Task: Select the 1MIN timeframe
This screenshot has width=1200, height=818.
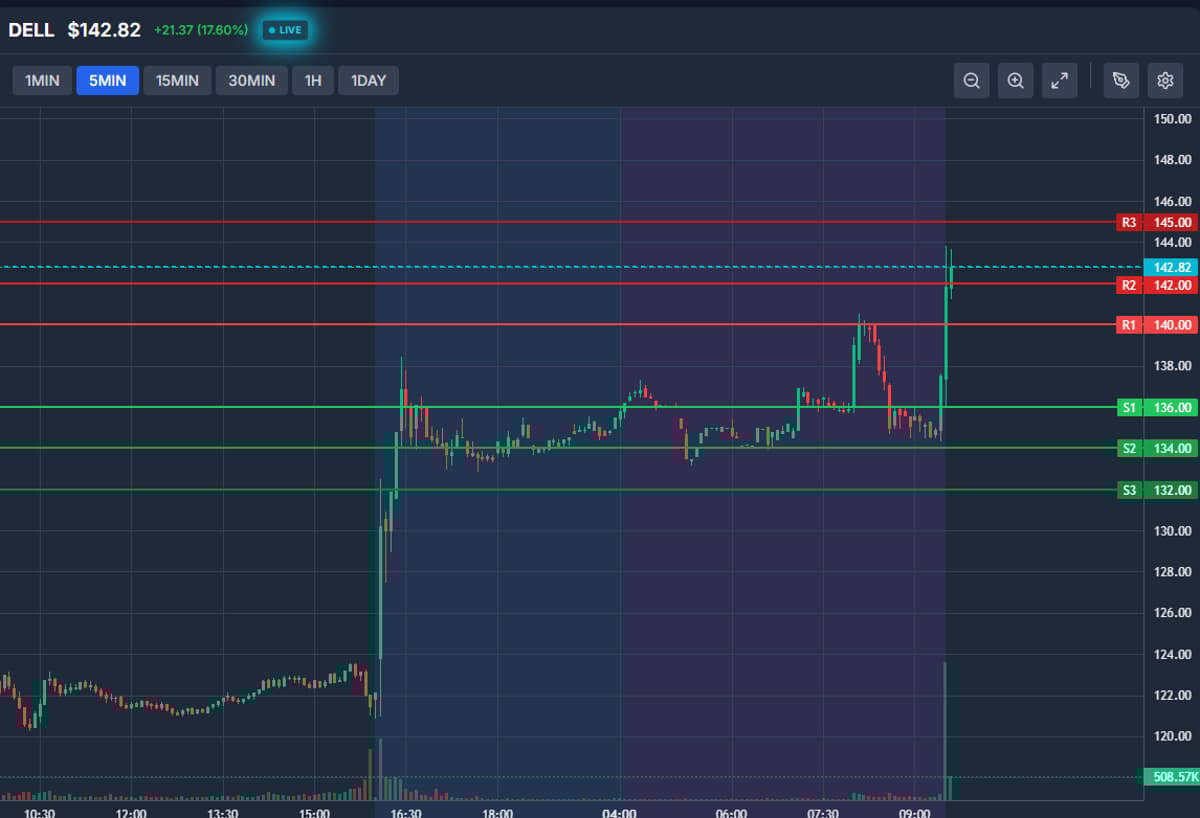Action: point(42,81)
